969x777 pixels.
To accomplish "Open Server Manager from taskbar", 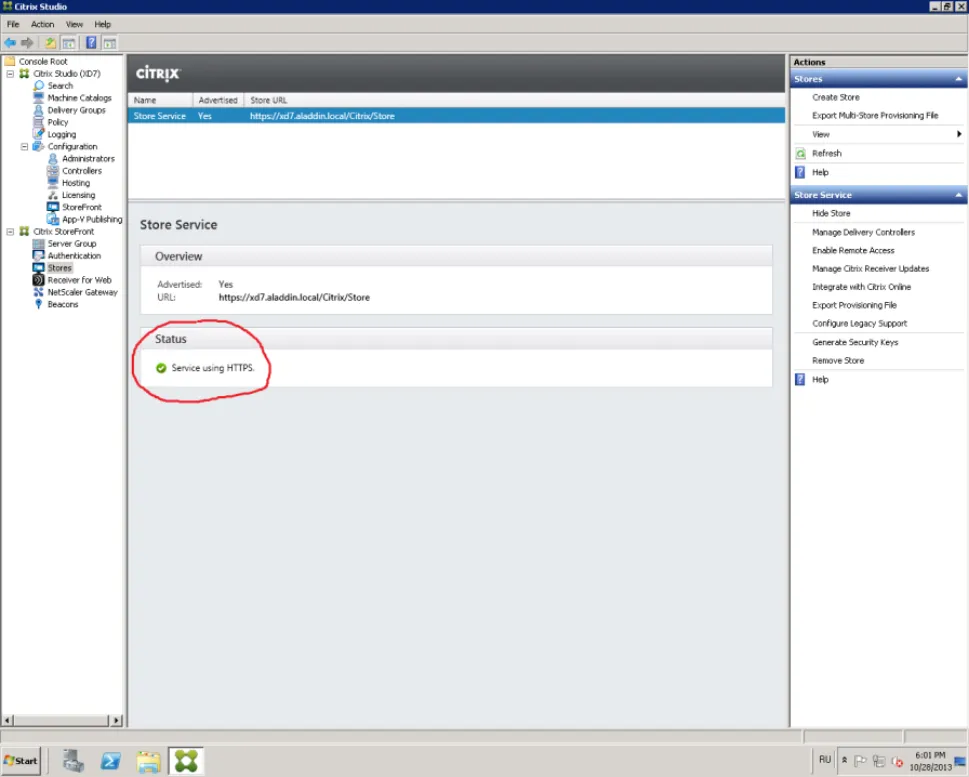I will click(74, 761).
